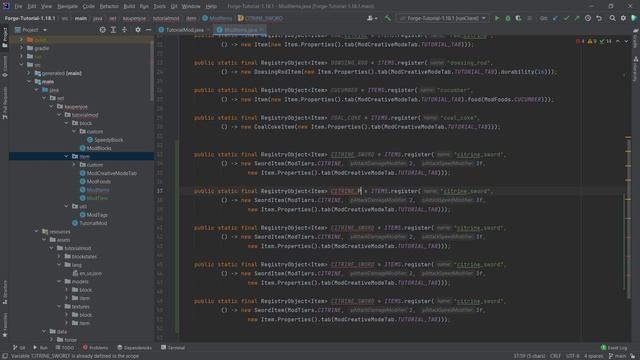The height and width of the screenshot is (360, 640).
Task: Open the Commit tool window on the left edge
Action: [x=5, y=67]
